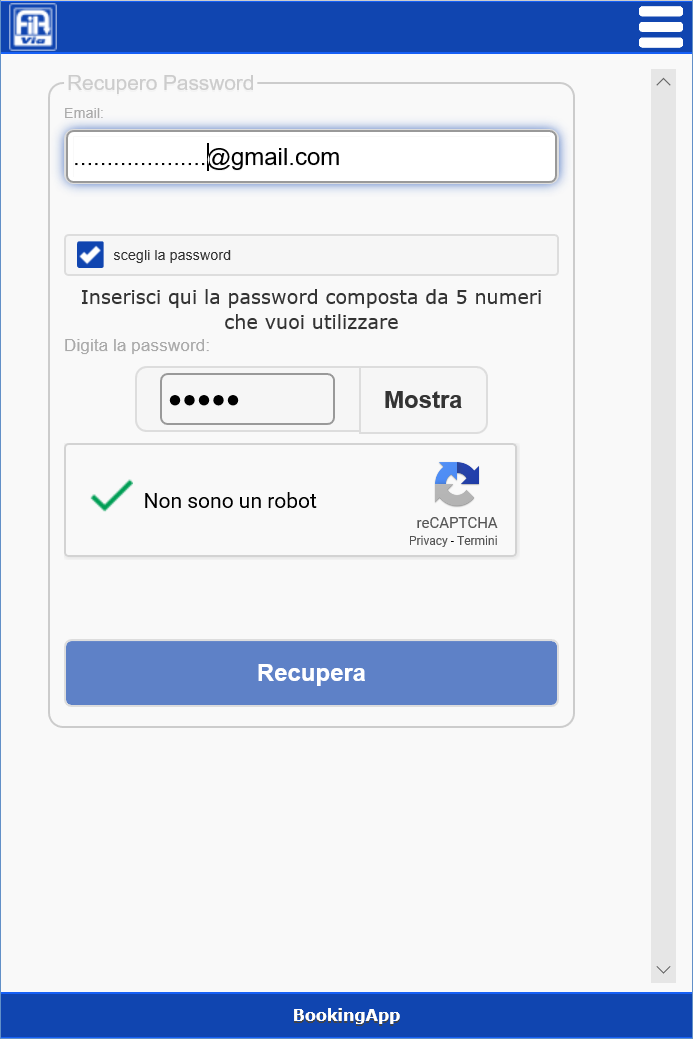Click the Recupero Password legend heading
This screenshot has height=1039, width=693.
click(161, 83)
